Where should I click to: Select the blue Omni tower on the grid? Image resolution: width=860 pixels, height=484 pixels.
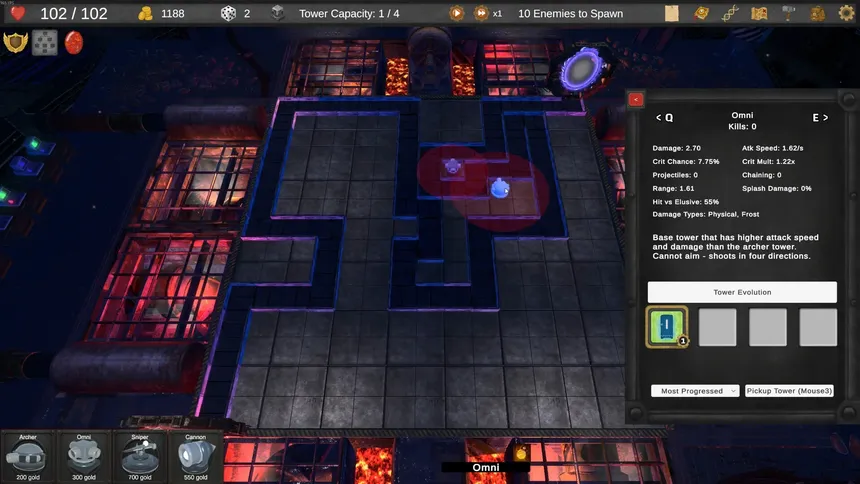[500, 188]
